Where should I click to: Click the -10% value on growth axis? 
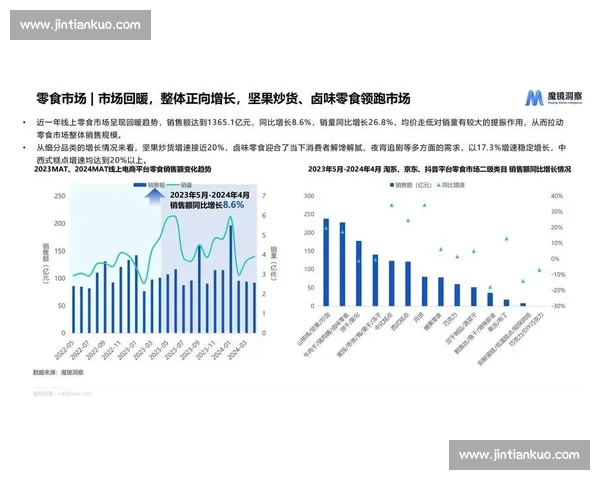(558, 274)
